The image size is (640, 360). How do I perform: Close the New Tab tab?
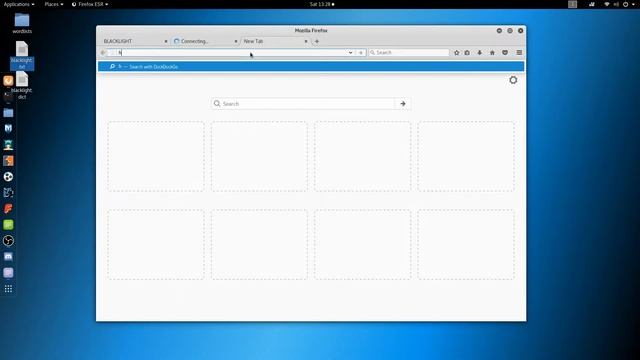pyautogui.click(x=306, y=41)
